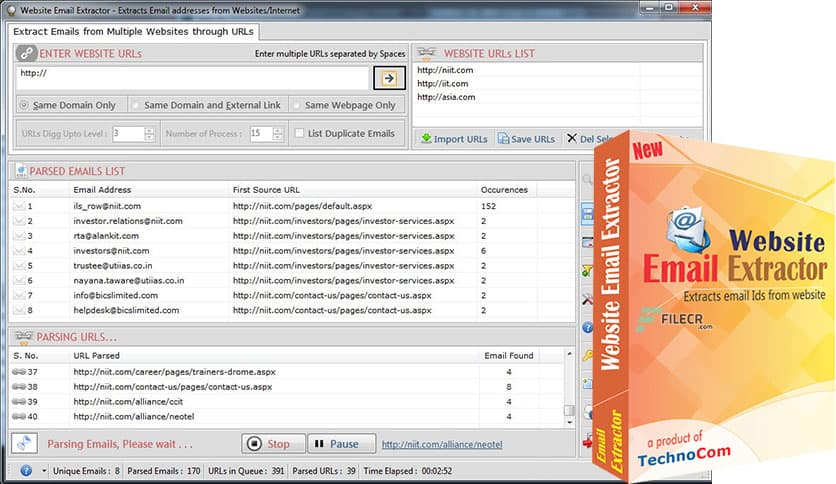Stop the email parsing
This screenshot has width=836, height=484.
(273, 443)
